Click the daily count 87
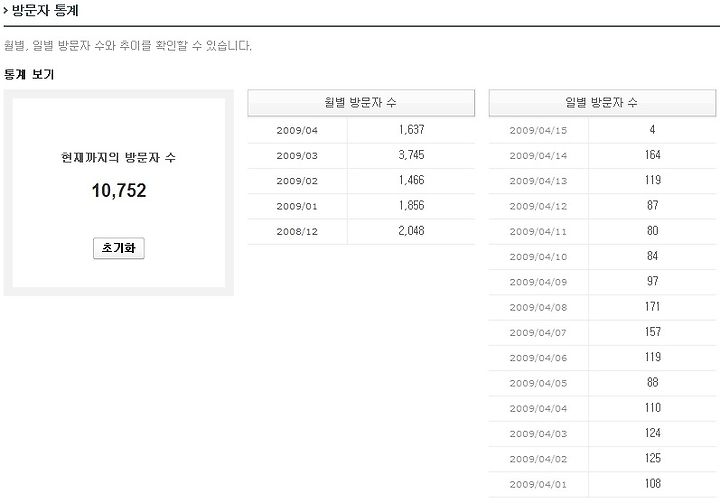 tap(652, 206)
